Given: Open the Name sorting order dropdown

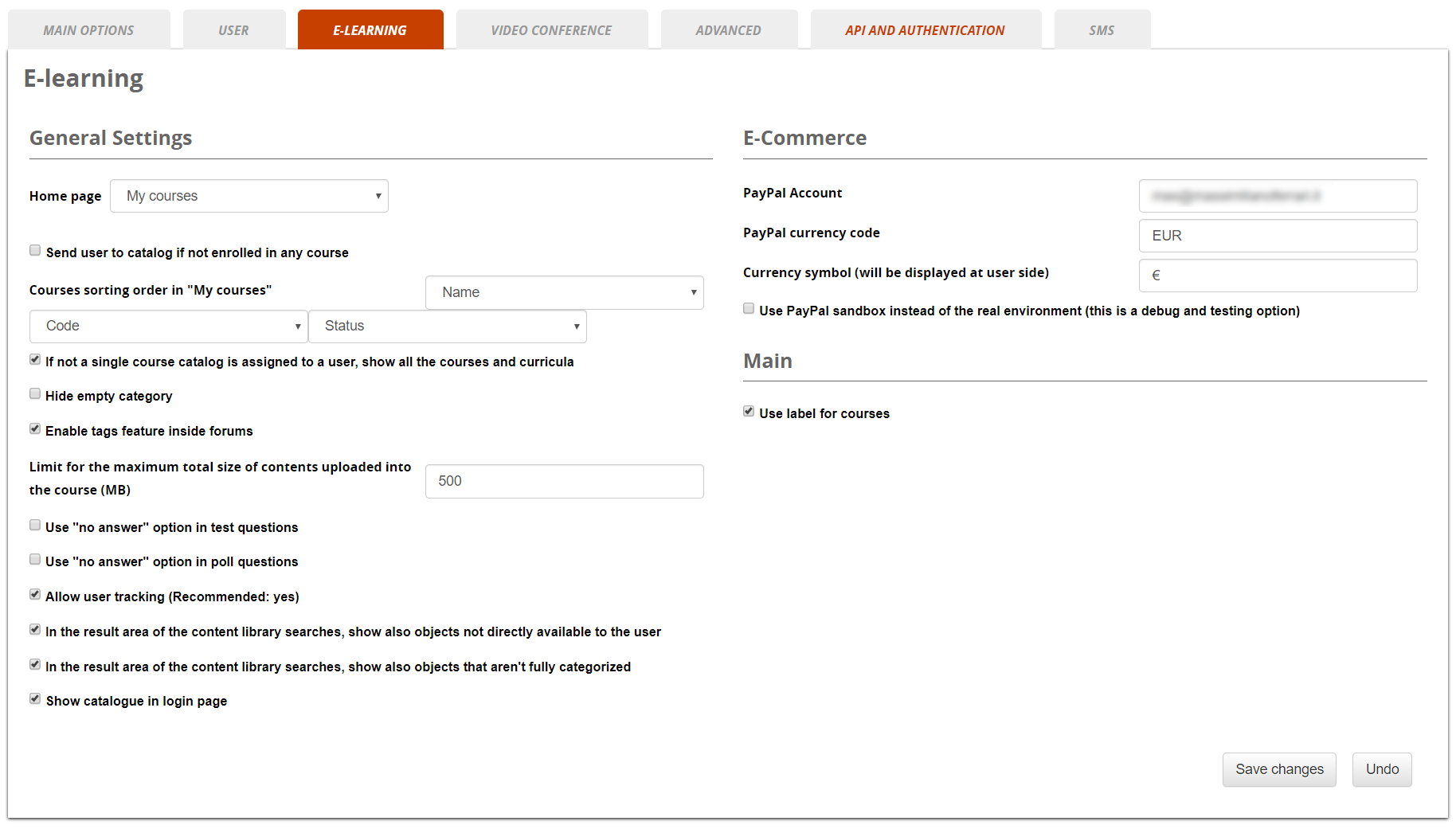Looking at the screenshot, I should pyautogui.click(x=565, y=292).
